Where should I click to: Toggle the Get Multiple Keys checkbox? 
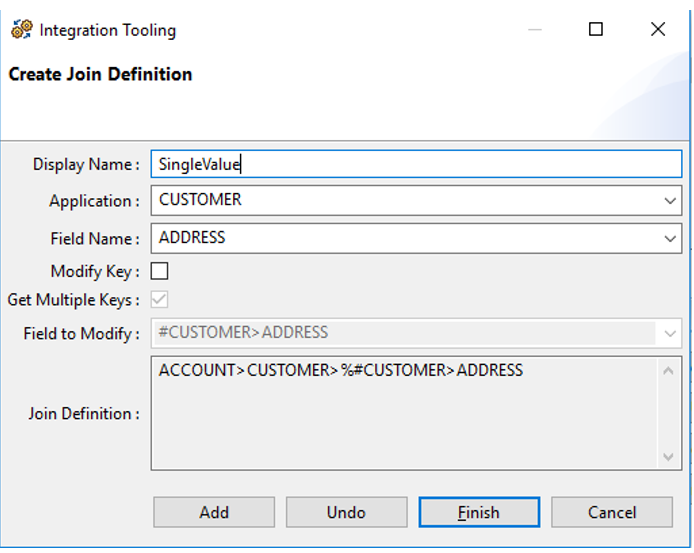click(160, 299)
